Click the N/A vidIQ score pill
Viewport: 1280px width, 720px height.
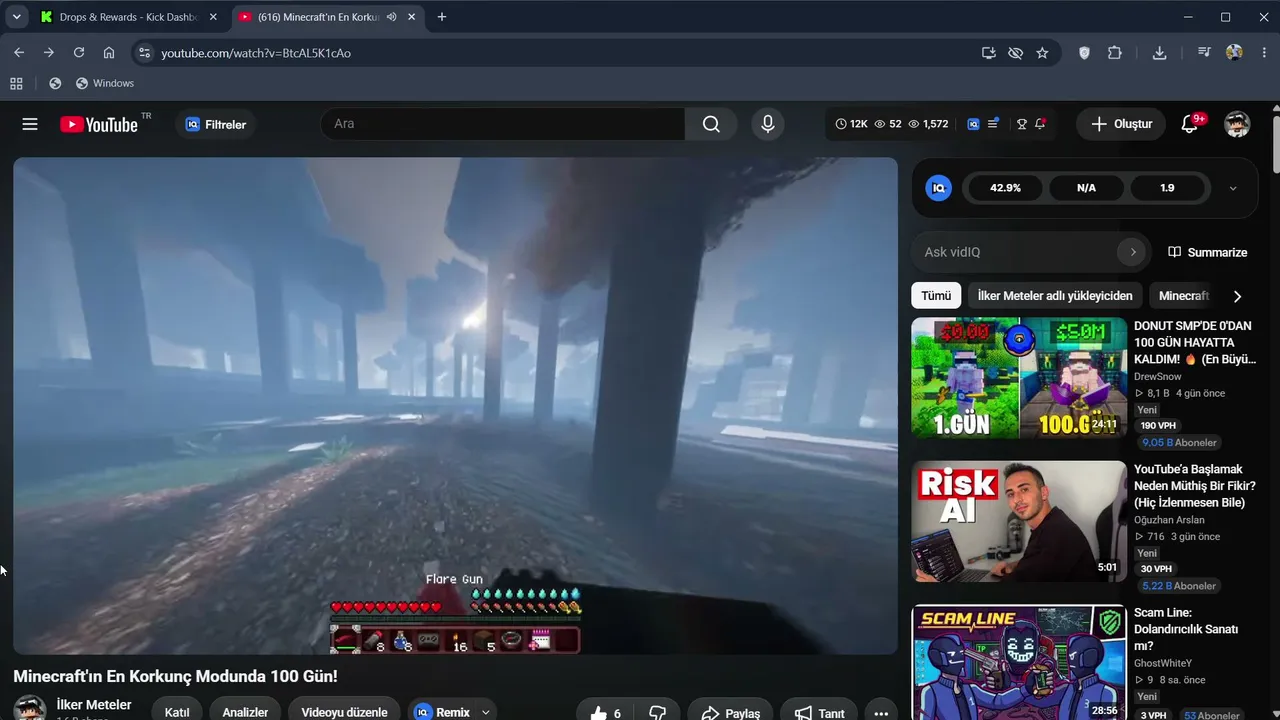1086,188
